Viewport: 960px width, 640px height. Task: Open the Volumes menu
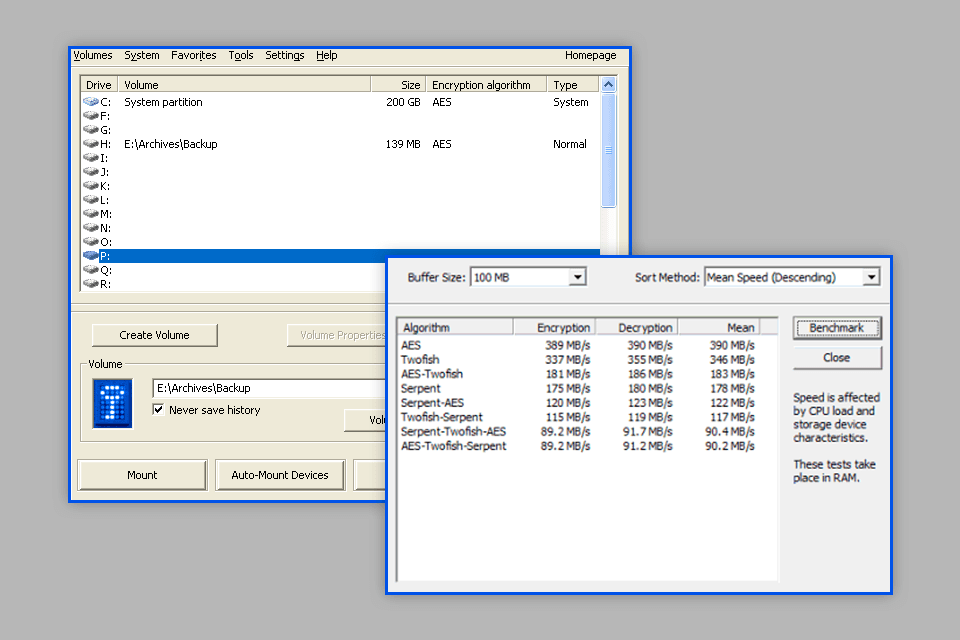[x=93, y=55]
